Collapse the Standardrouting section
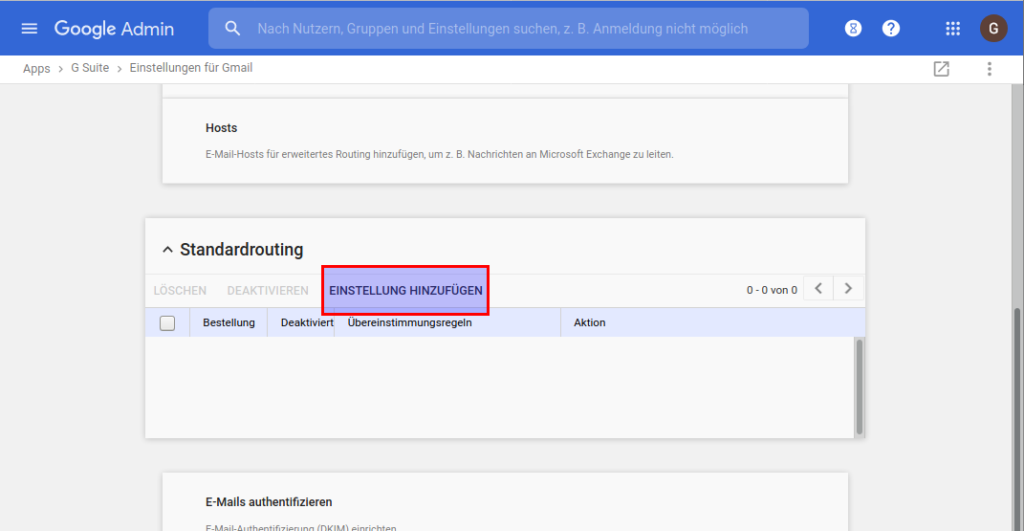 point(168,249)
